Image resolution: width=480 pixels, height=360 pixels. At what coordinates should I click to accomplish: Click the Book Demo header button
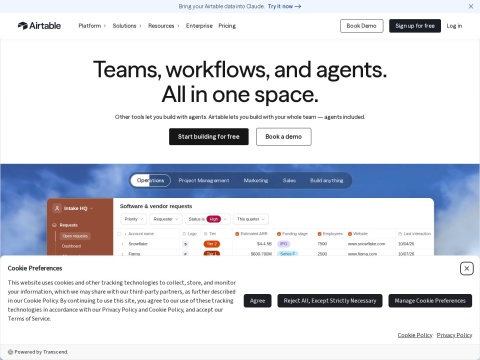click(362, 26)
